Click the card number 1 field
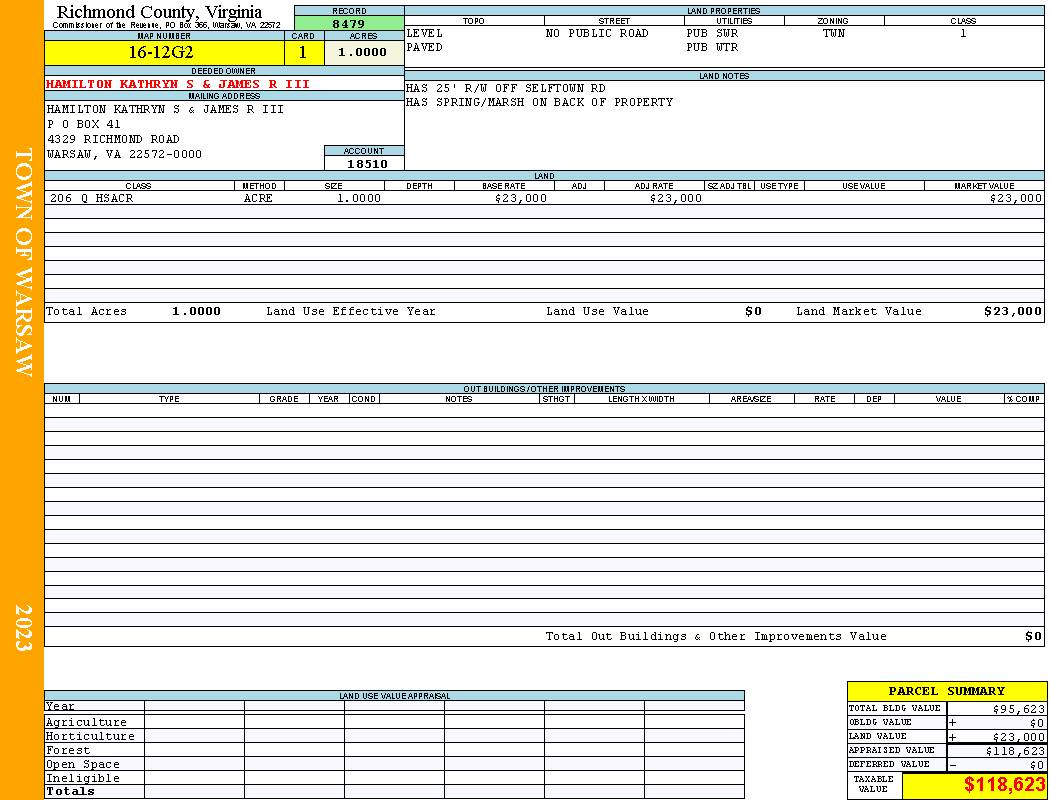 [x=304, y=52]
